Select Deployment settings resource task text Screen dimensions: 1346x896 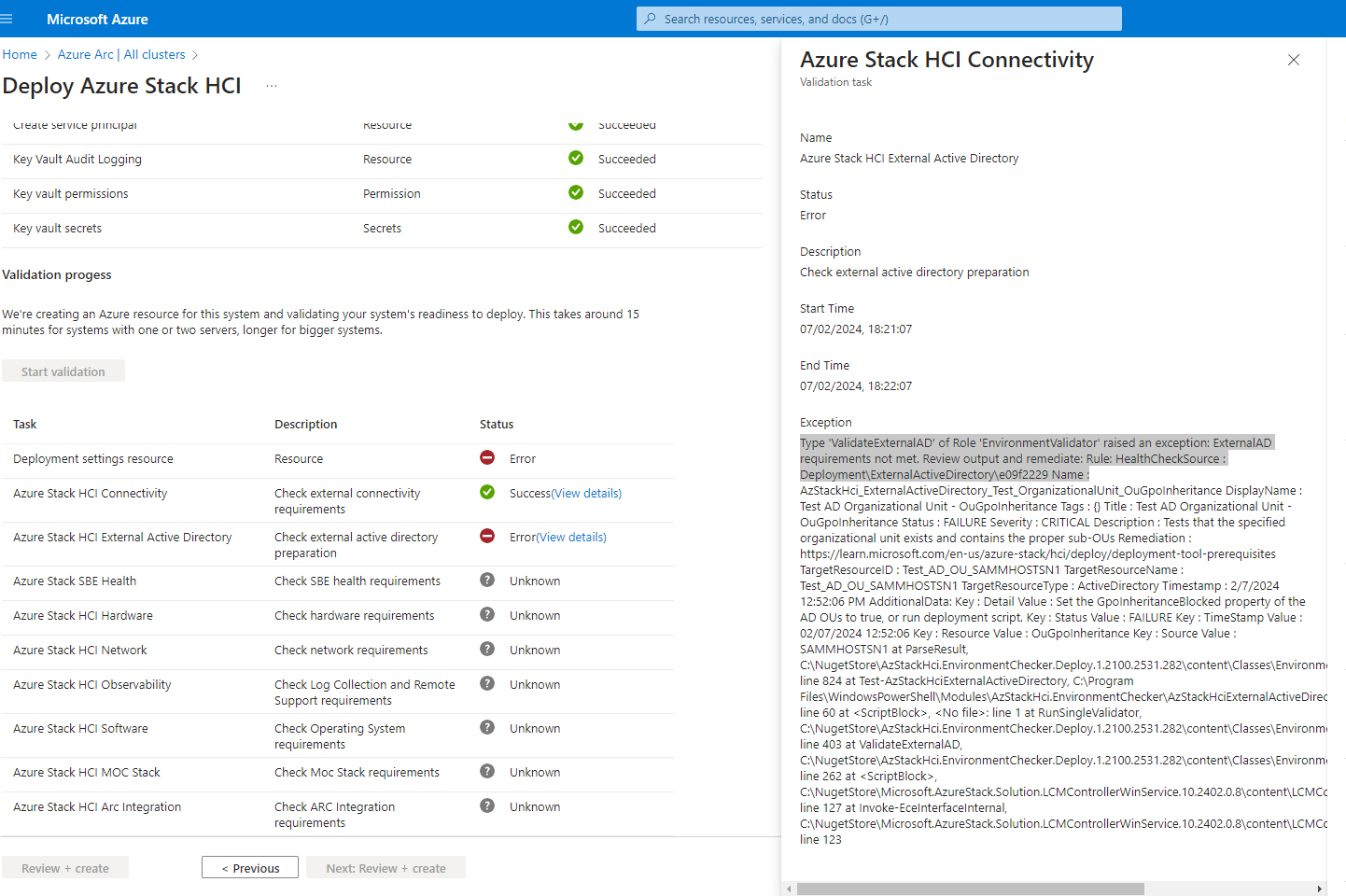click(93, 458)
